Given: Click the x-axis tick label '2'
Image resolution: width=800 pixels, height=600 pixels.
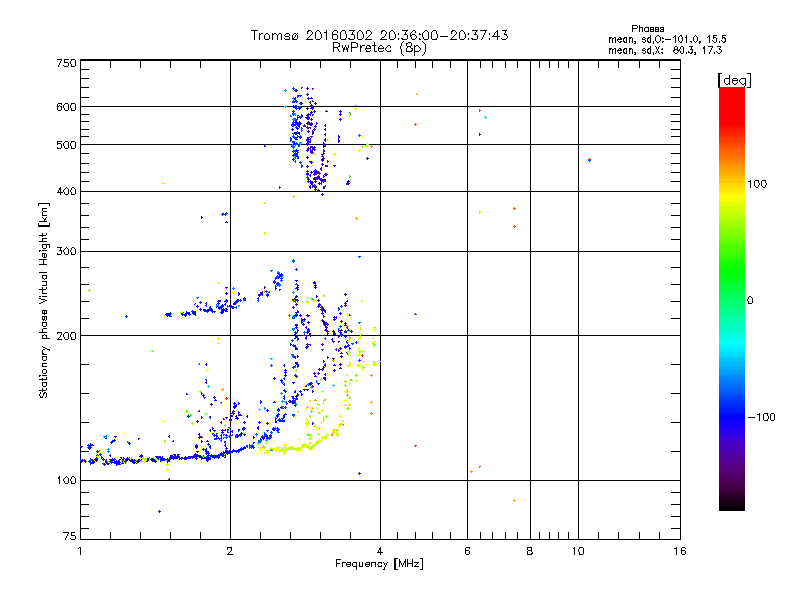Looking at the screenshot, I should (x=230, y=551).
